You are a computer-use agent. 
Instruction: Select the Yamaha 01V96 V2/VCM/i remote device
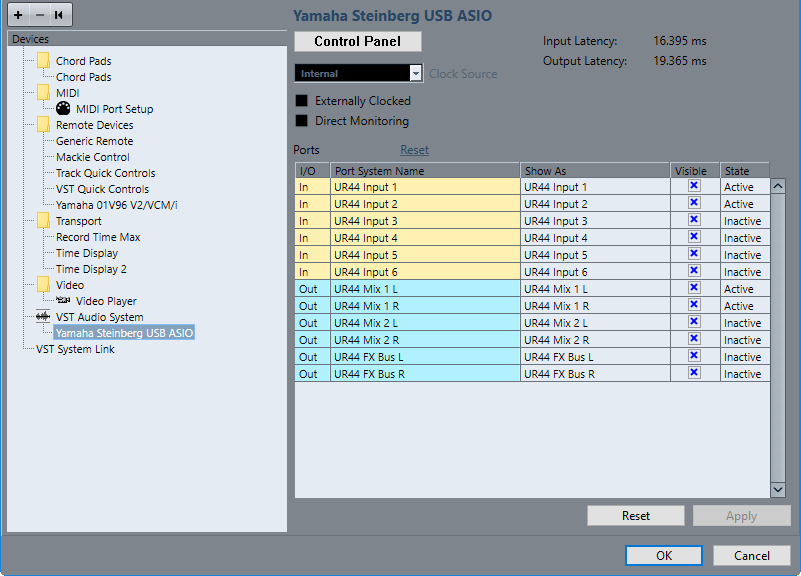(117, 205)
